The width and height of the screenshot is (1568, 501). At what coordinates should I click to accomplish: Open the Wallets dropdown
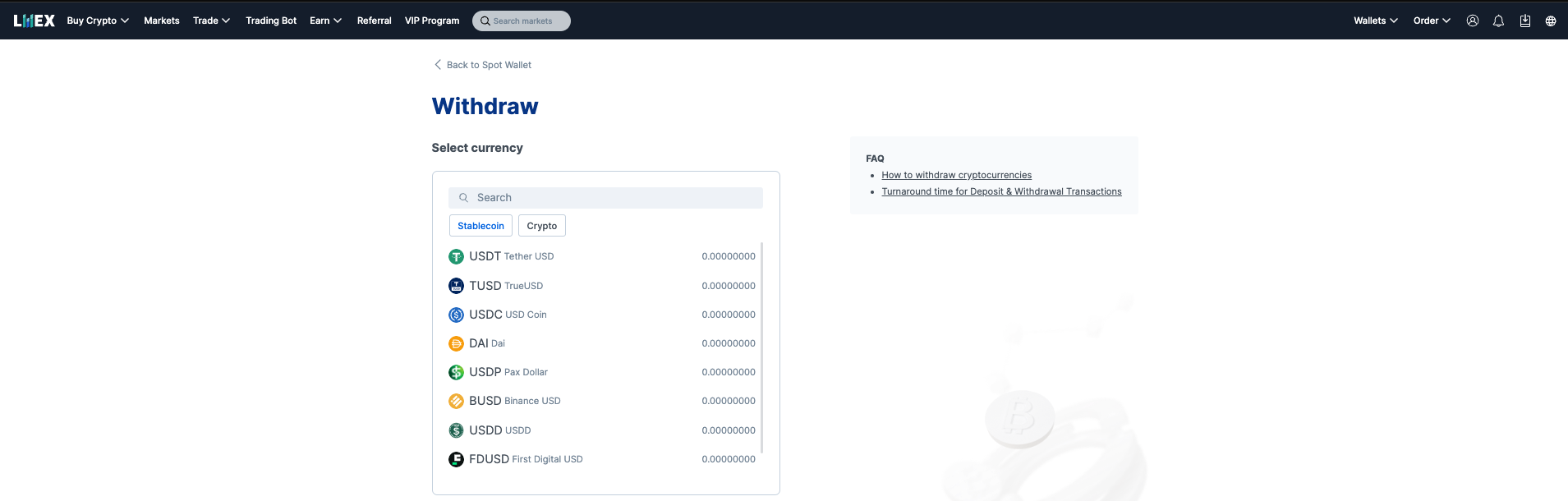pos(1376,21)
